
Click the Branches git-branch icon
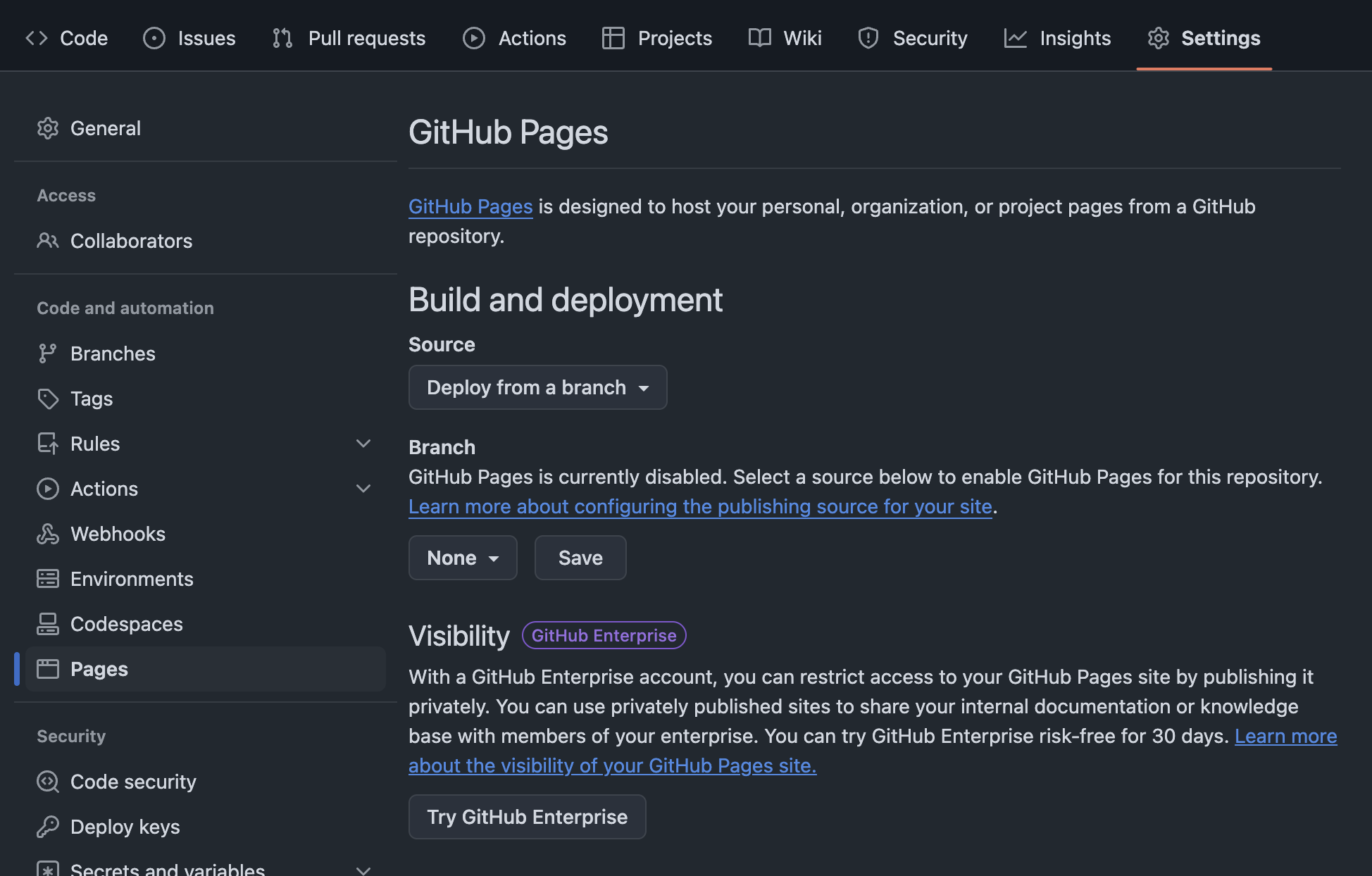tap(48, 353)
